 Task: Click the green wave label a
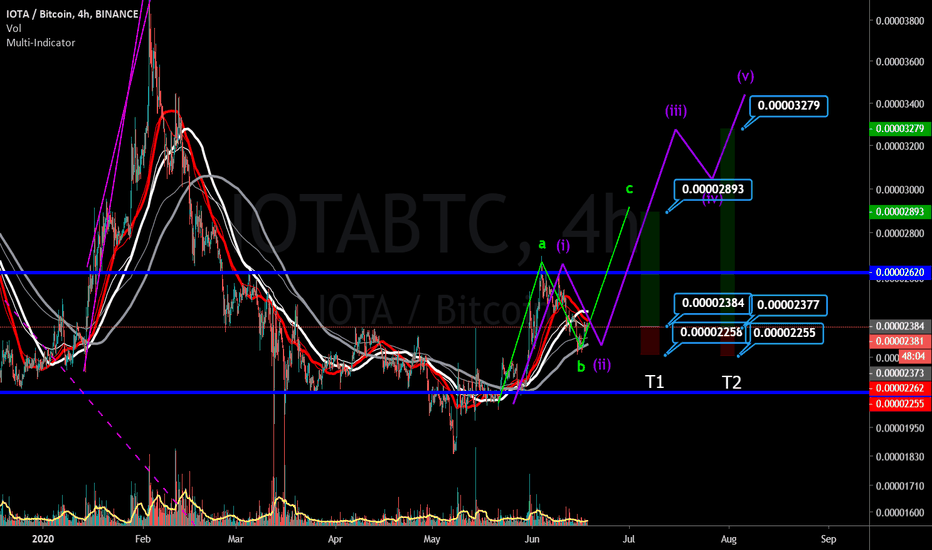541,244
